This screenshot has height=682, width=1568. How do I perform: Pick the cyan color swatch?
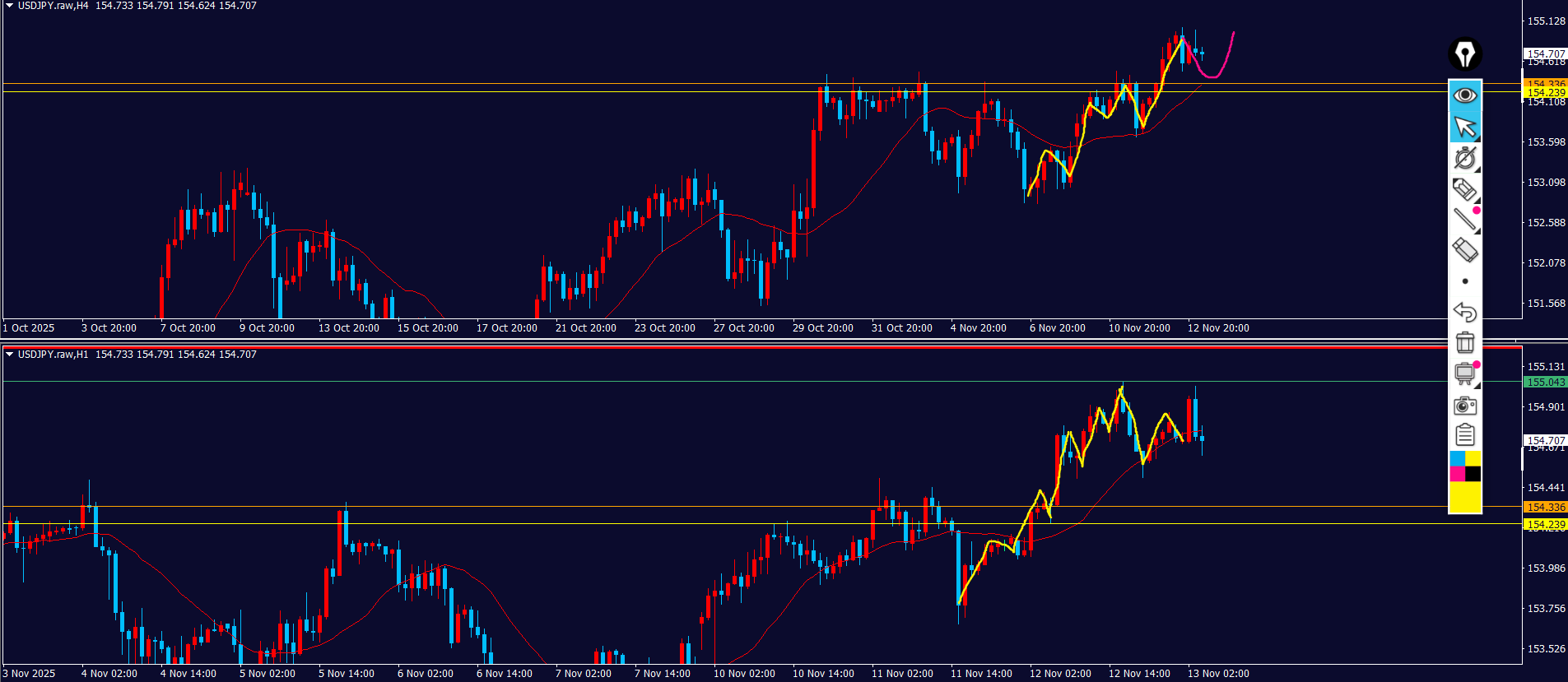[x=1457, y=458]
